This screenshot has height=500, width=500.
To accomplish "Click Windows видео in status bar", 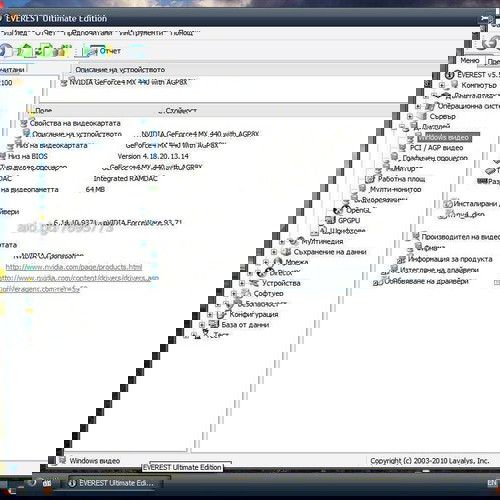I will (x=95, y=461).
